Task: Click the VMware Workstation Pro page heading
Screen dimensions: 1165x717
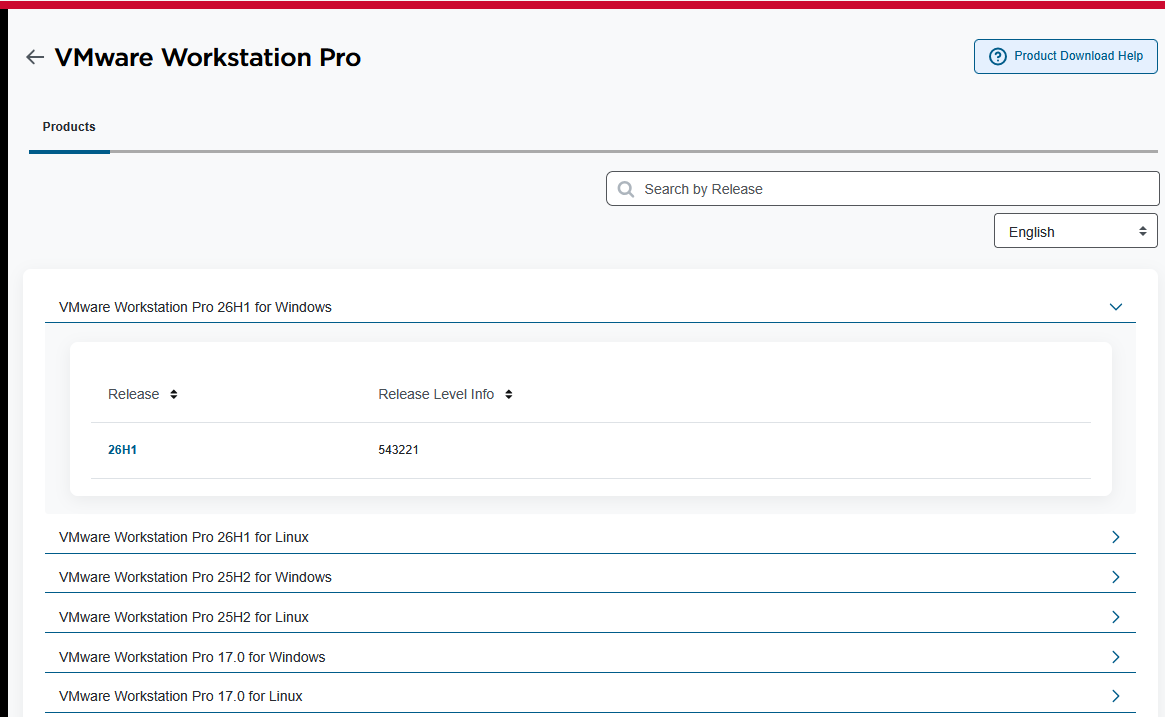Action: [x=208, y=57]
